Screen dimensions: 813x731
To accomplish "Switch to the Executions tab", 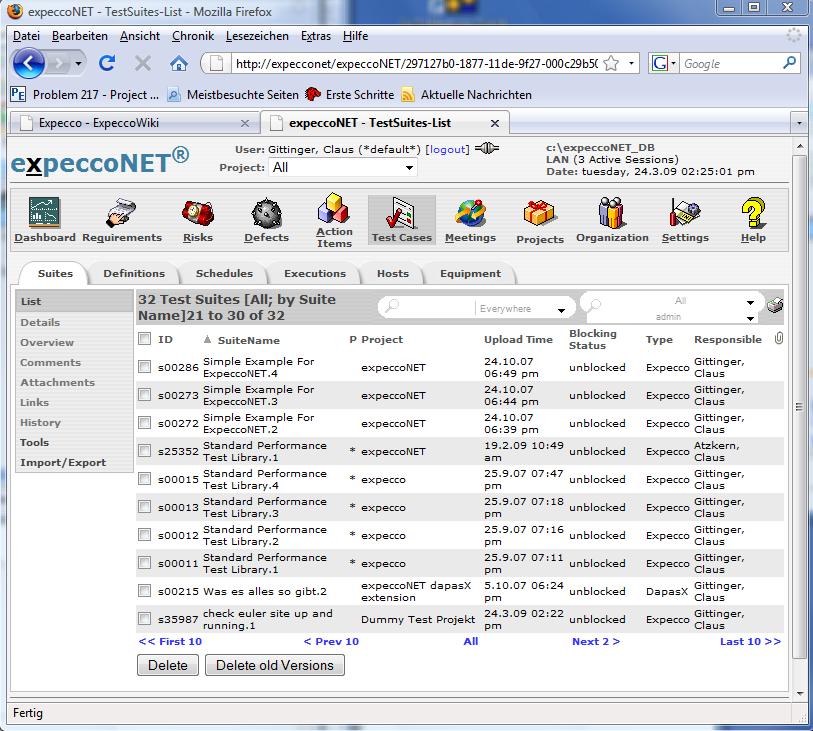I will pos(314,274).
